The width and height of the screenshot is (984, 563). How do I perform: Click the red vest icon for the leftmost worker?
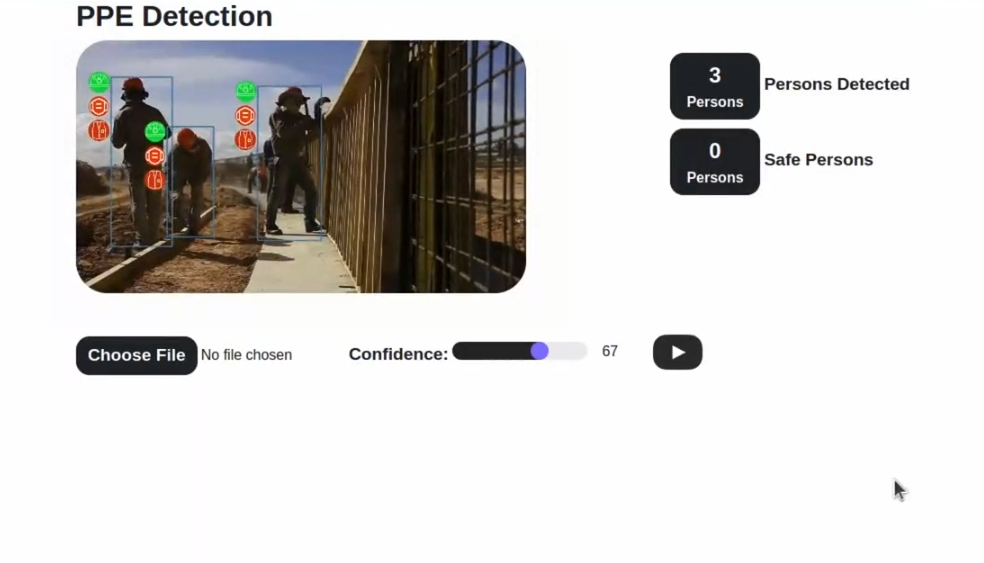point(99,131)
